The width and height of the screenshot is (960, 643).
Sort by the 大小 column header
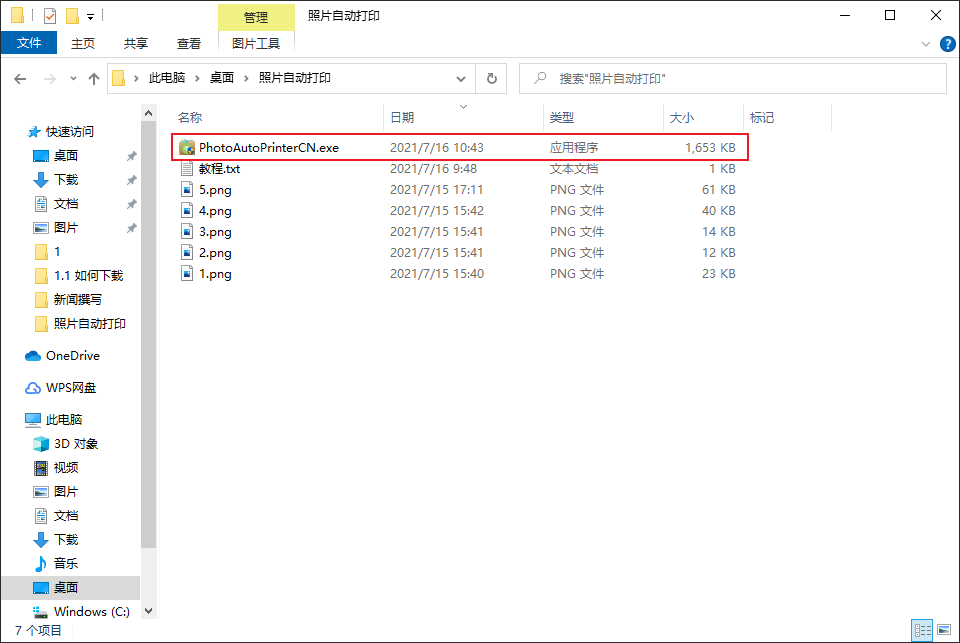(681, 118)
